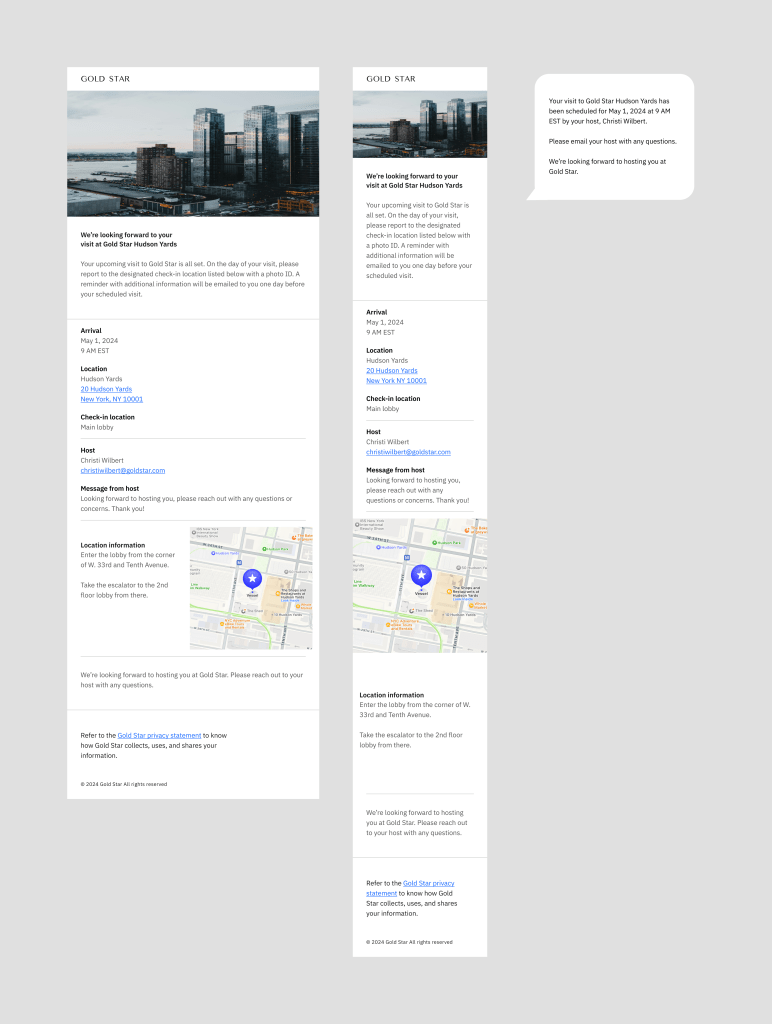The width and height of the screenshot is (772, 1024).
Task: Click the New York NY 10001 link in the mobile email
Action: coord(396,380)
